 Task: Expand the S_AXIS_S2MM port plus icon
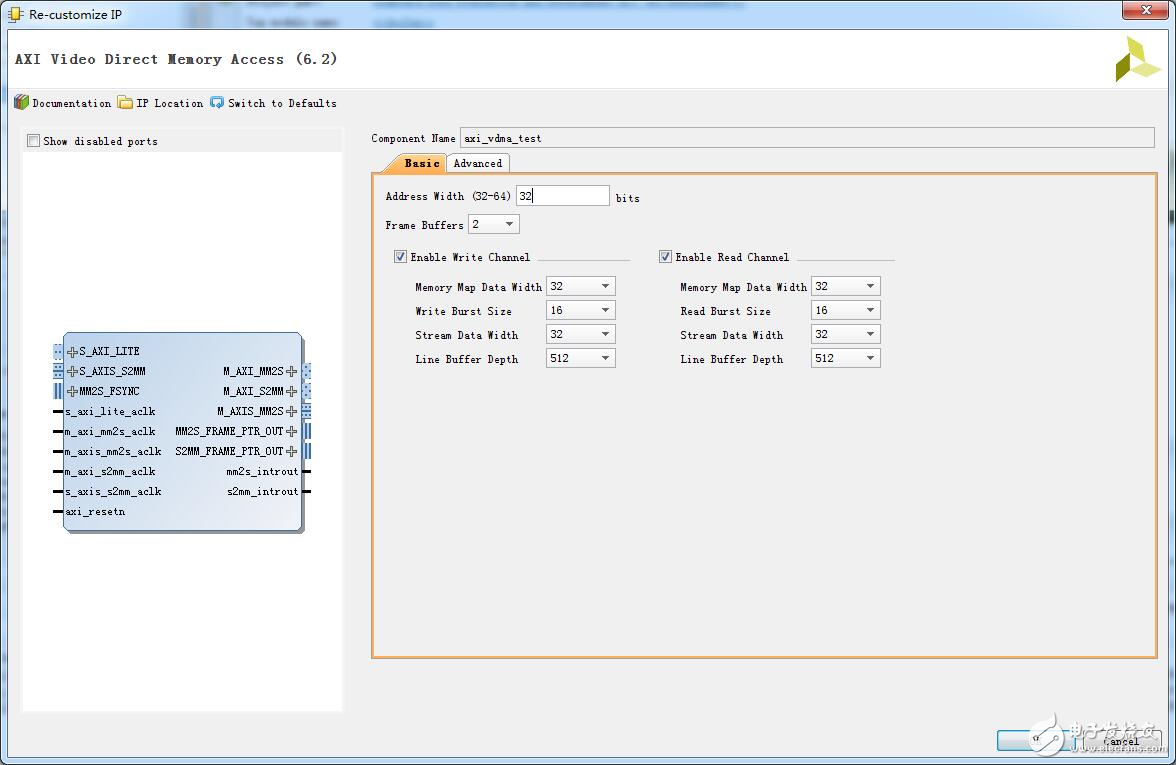(x=72, y=372)
